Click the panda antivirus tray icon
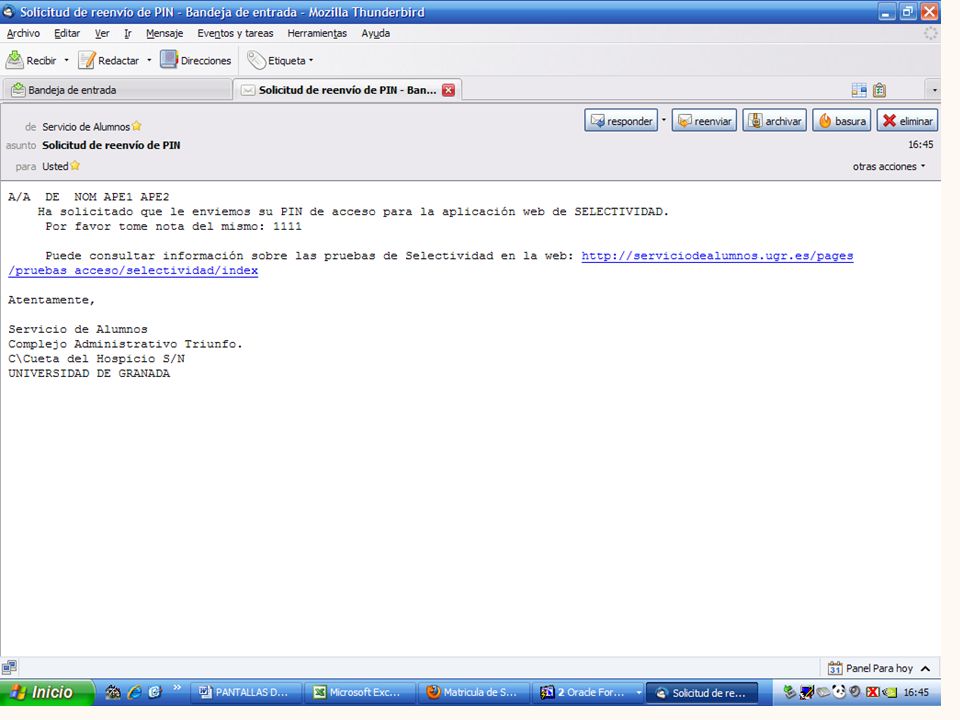The image size is (960, 720). click(x=839, y=692)
